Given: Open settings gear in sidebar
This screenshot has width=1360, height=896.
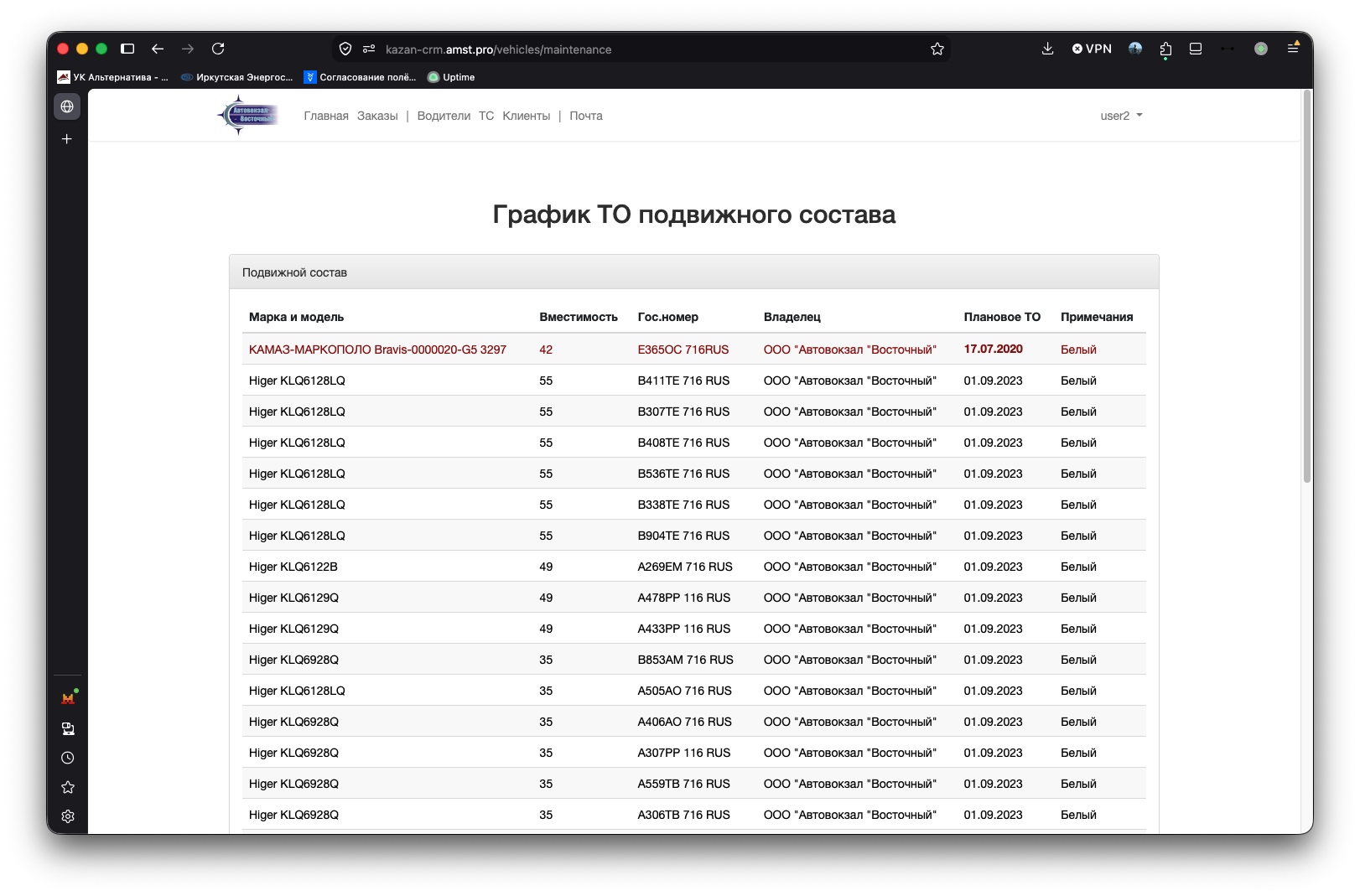Looking at the screenshot, I should [68, 816].
